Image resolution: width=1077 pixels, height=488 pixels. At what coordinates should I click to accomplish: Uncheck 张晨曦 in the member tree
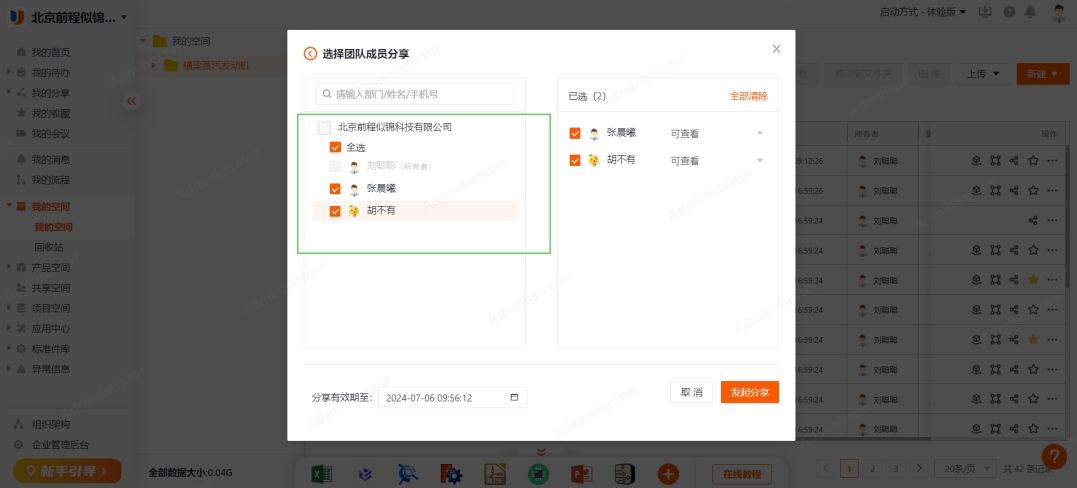(336, 188)
